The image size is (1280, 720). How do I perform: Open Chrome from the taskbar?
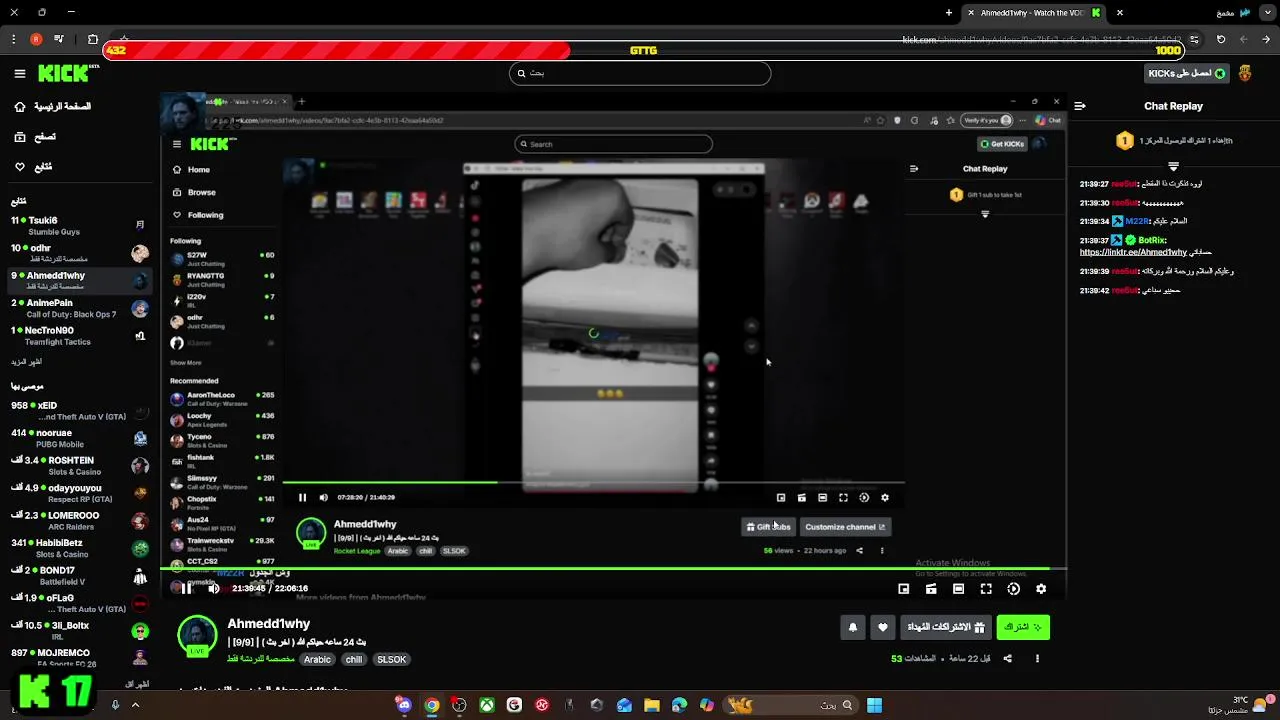pyautogui.click(x=431, y=705)
